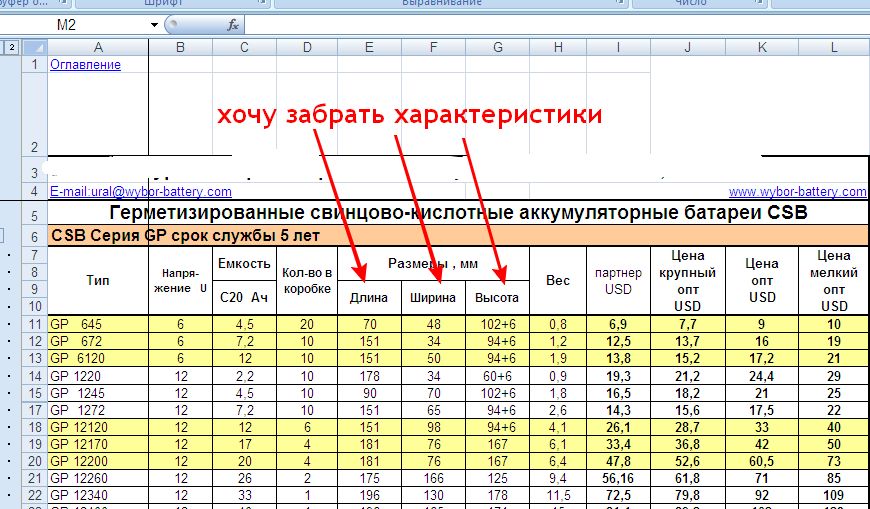The image size is (870, 509).
Task: Open the Оглавление hyperlink
Action: tap(85, 64)
